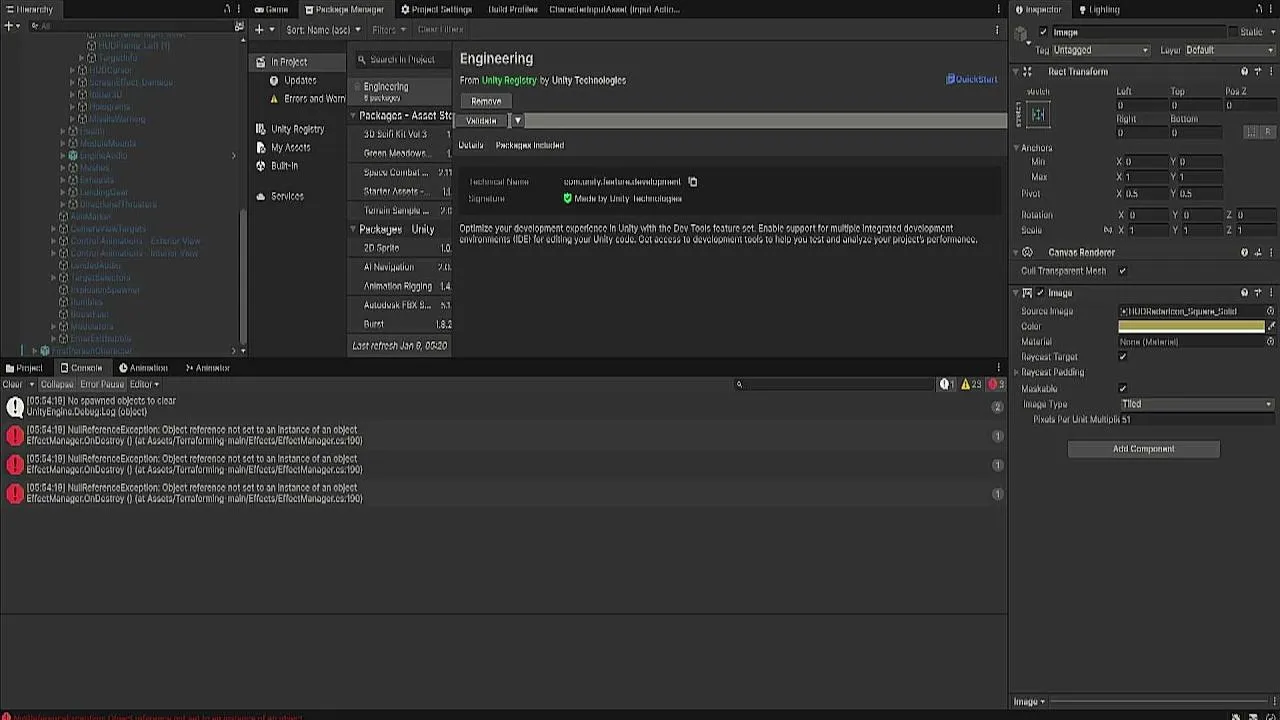1280x720 pixels.
Task: Open the Filters dropdown
Action: click(x=389, y=30)
